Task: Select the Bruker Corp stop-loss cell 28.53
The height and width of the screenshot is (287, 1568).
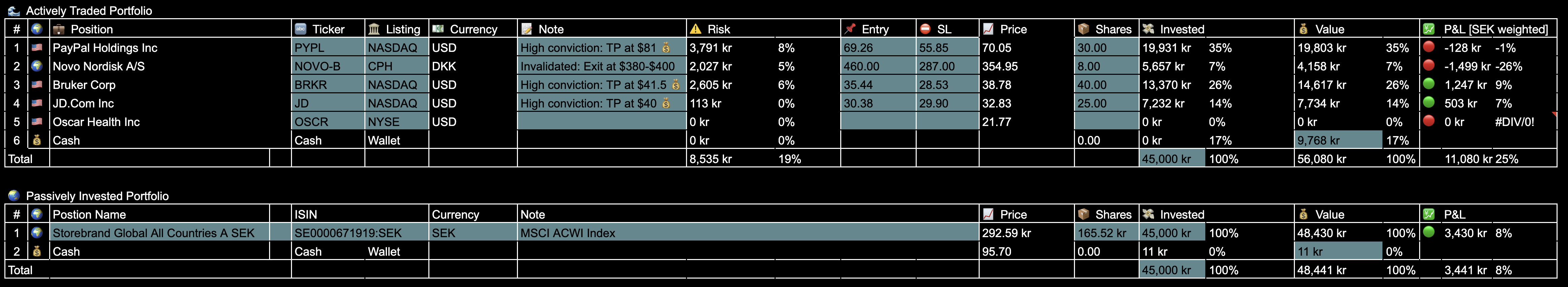Action: 947,85
